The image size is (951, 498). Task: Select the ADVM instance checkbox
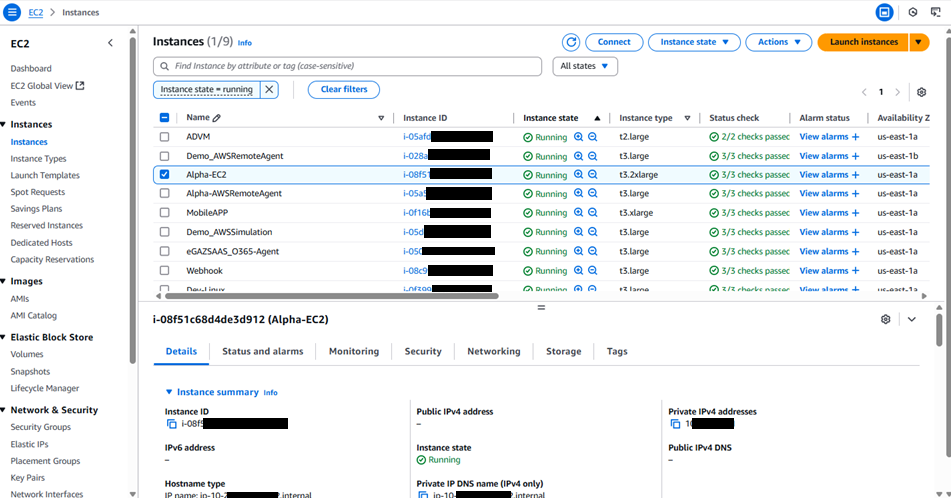pyautogui.click(x=165, y=137)
